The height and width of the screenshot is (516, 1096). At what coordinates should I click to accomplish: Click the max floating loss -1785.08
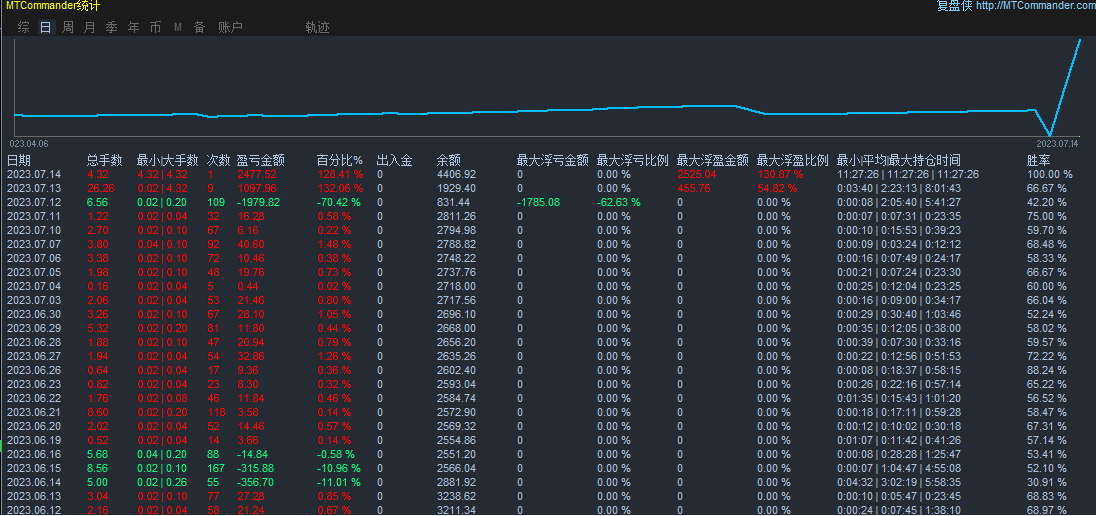click(x=538, y=202)
